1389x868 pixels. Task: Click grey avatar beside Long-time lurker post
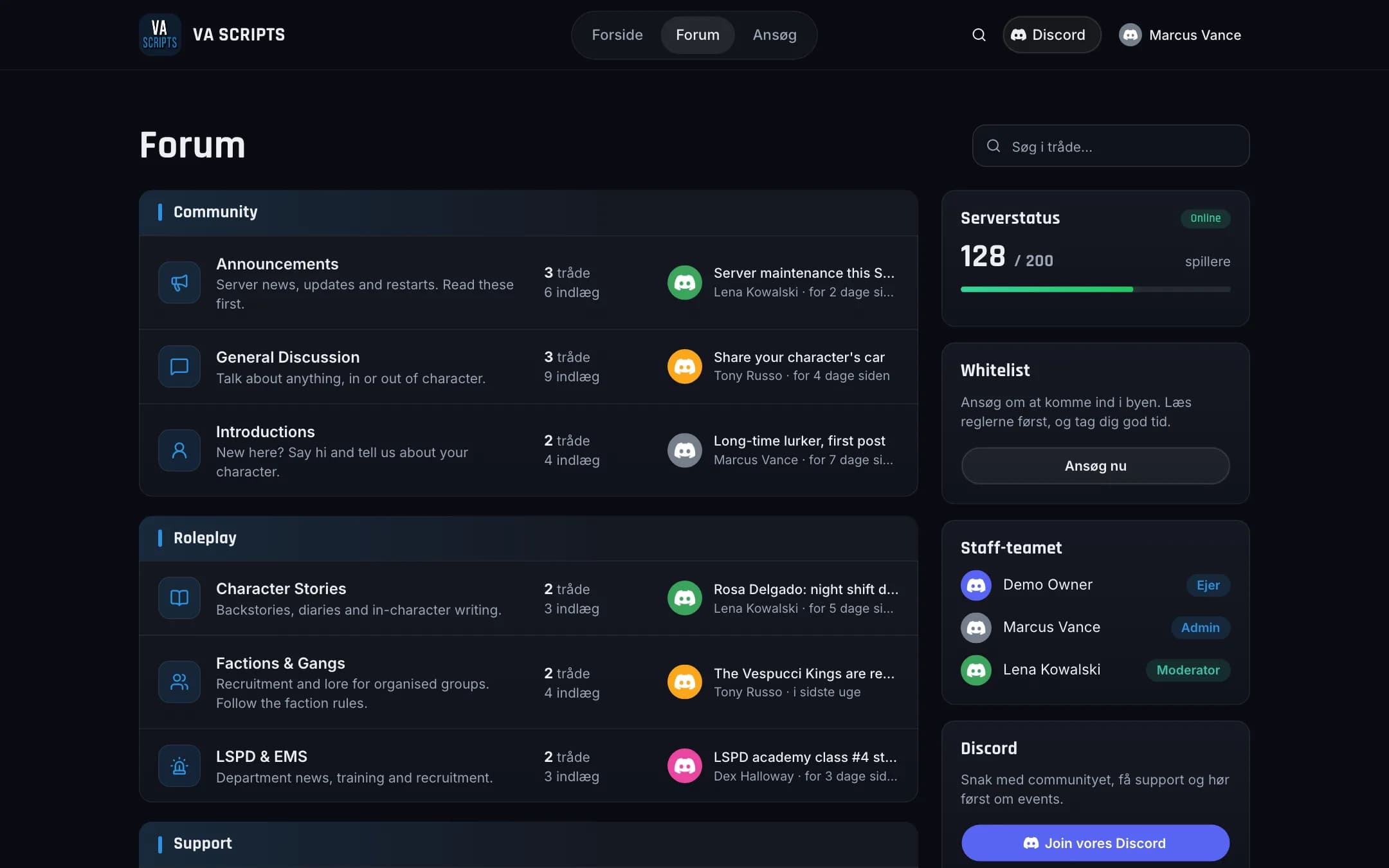685,450
